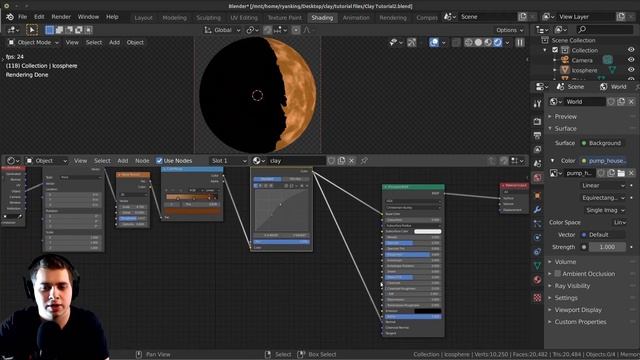Expand the Preview panel in World properties
The image size is (640, 360).
click(565, 117)
